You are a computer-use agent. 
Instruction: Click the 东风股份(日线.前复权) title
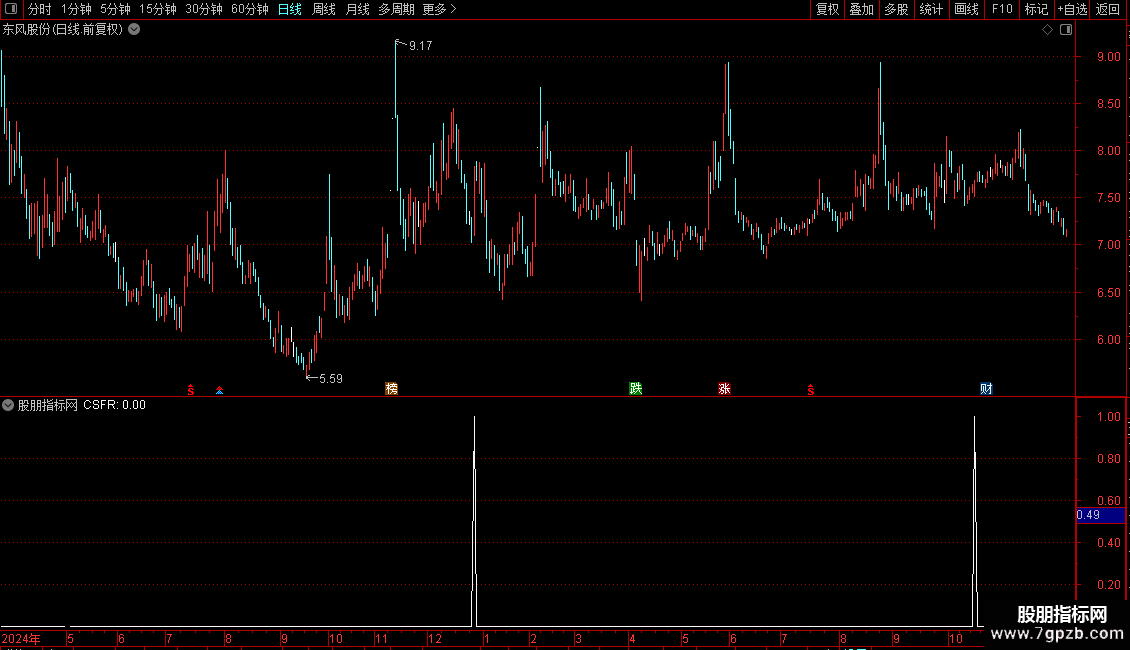click(x=63, y=30)
